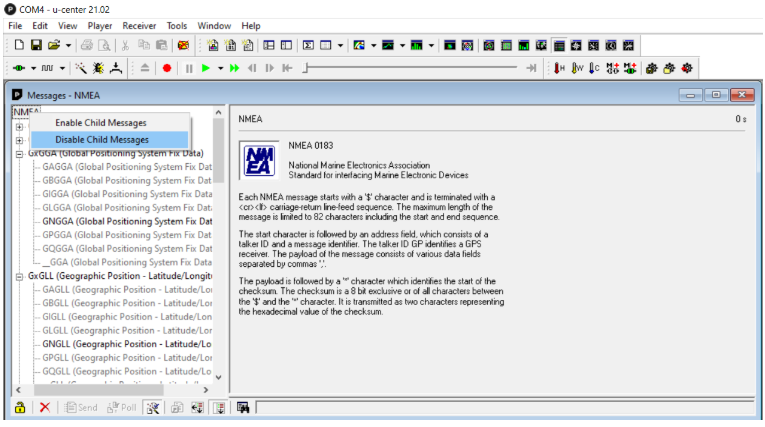Click the gear with red arrow icon
The image size is (765, 427).
687,68
